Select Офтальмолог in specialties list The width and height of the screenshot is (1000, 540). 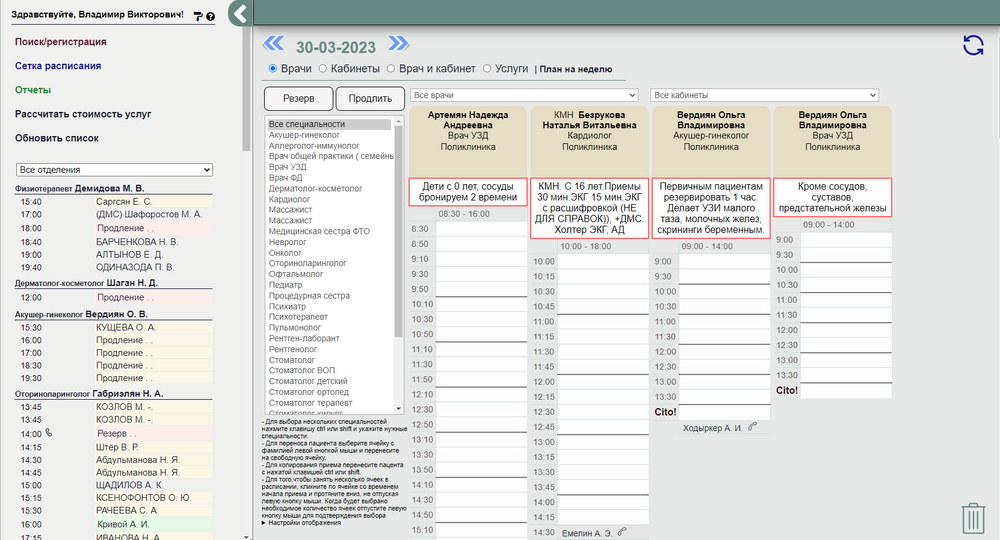pos(329,274)
